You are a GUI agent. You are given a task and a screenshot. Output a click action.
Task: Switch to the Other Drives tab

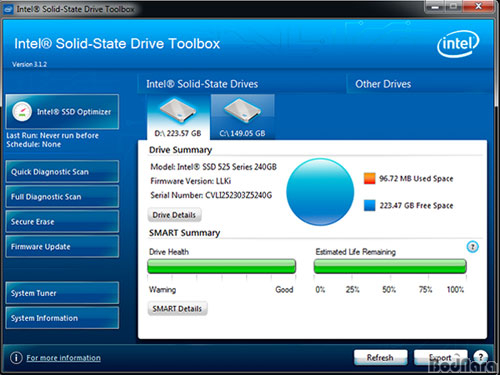coord(383,84)
